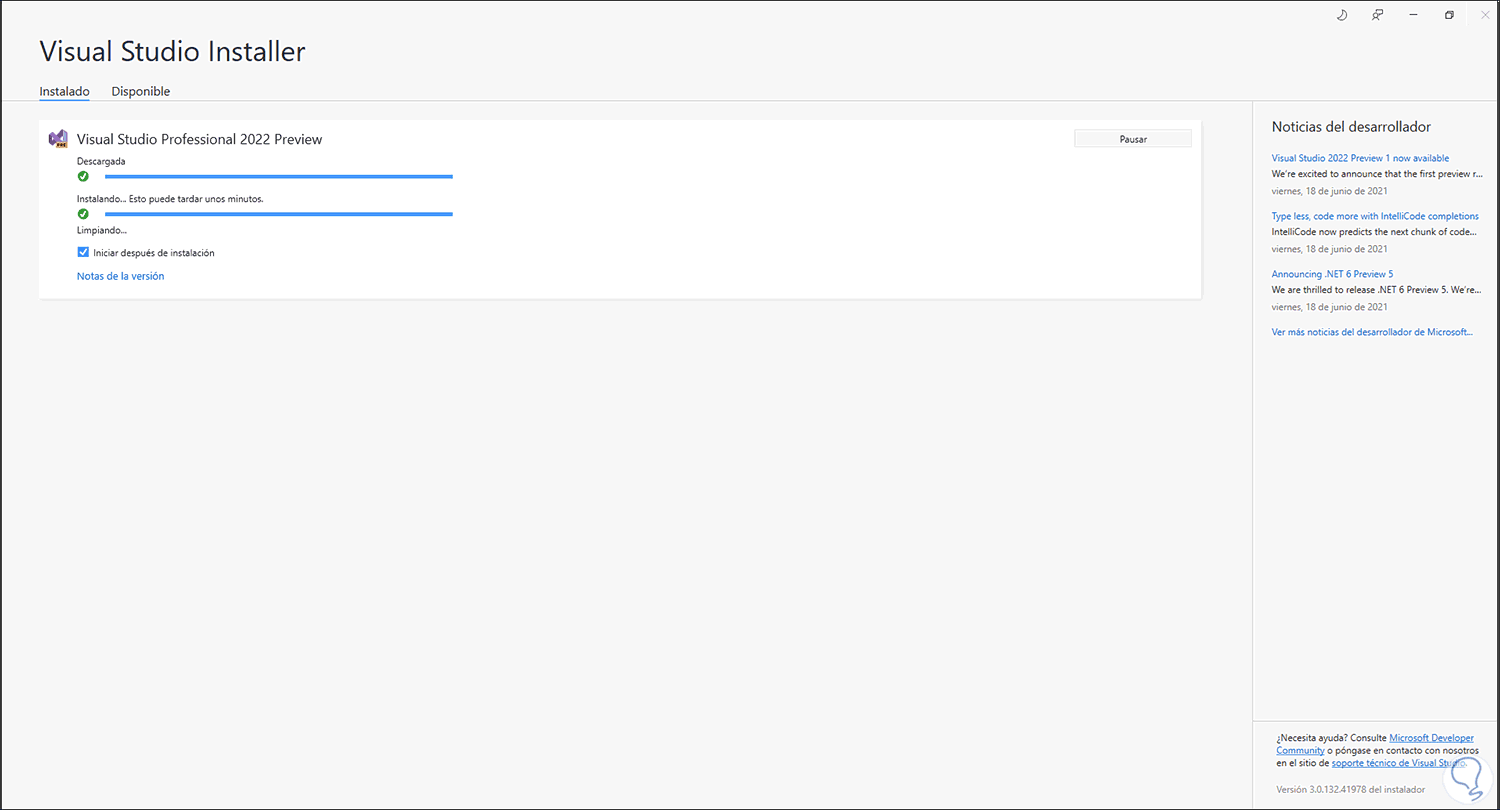Click the Visual Studio Professional Preview logo

[x=58, y=139]
